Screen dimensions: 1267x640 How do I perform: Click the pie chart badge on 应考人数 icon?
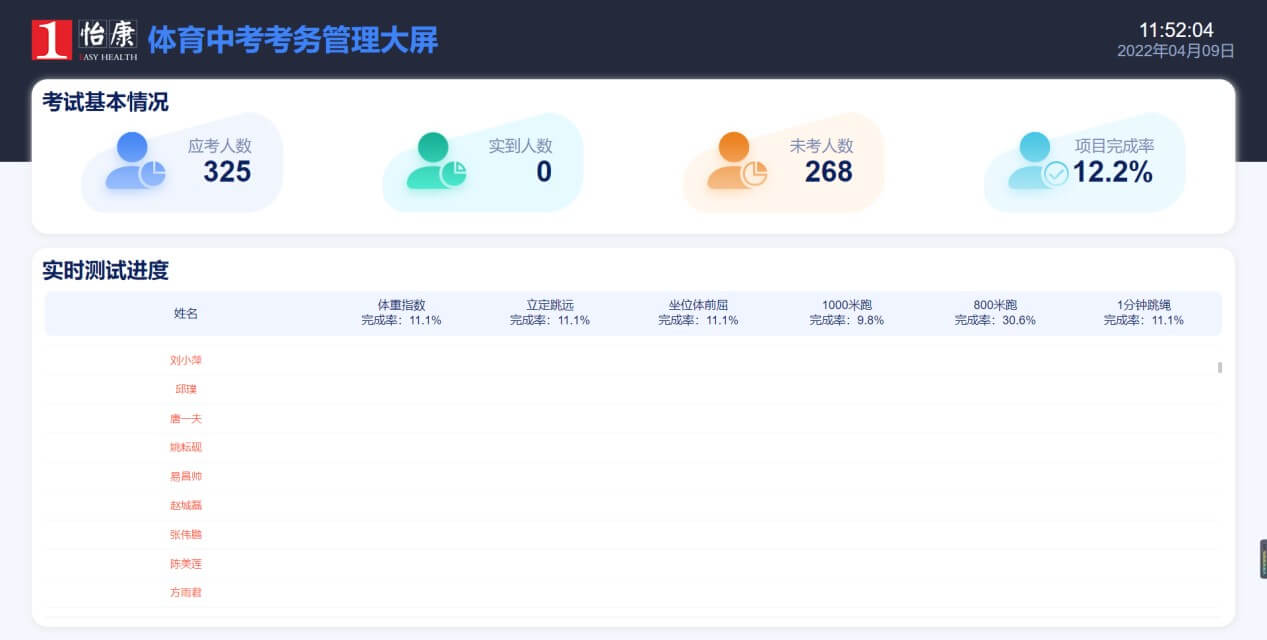pos(153,174)
